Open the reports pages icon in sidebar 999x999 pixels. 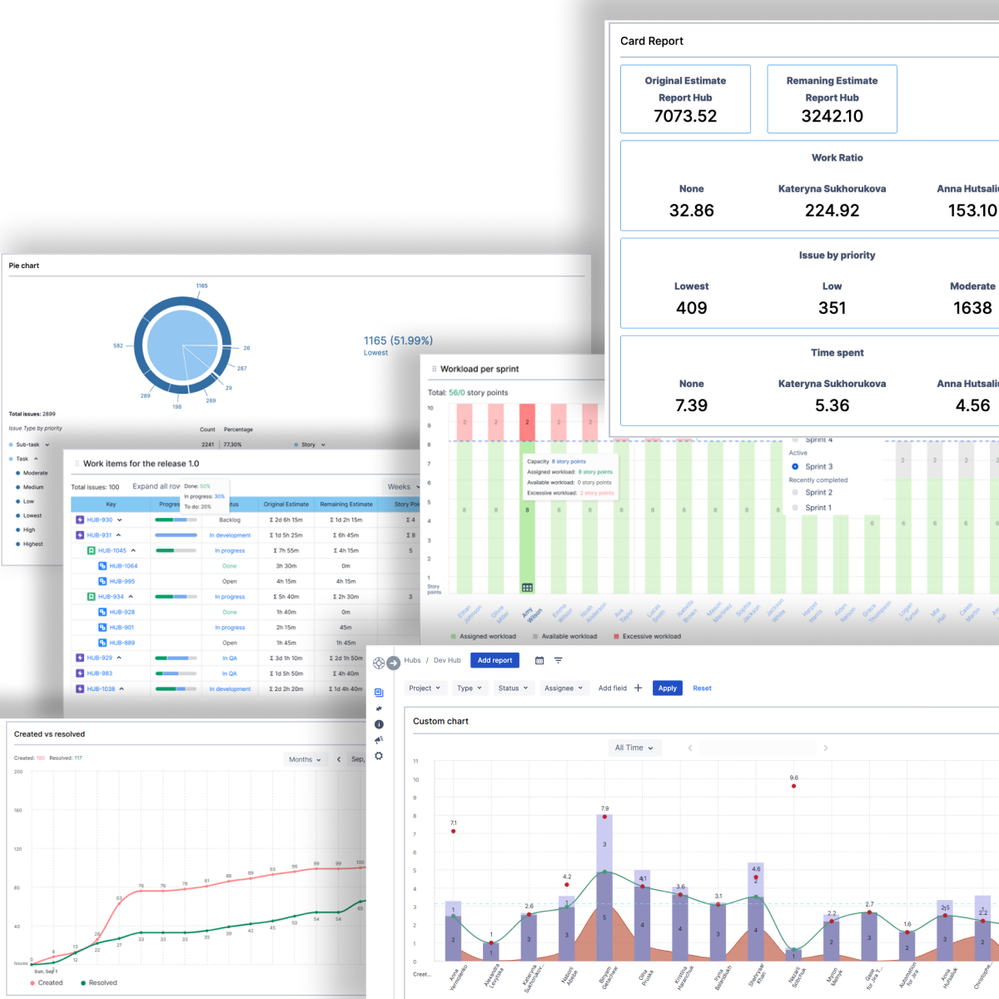pyautogui.click(x=379, y=693)
